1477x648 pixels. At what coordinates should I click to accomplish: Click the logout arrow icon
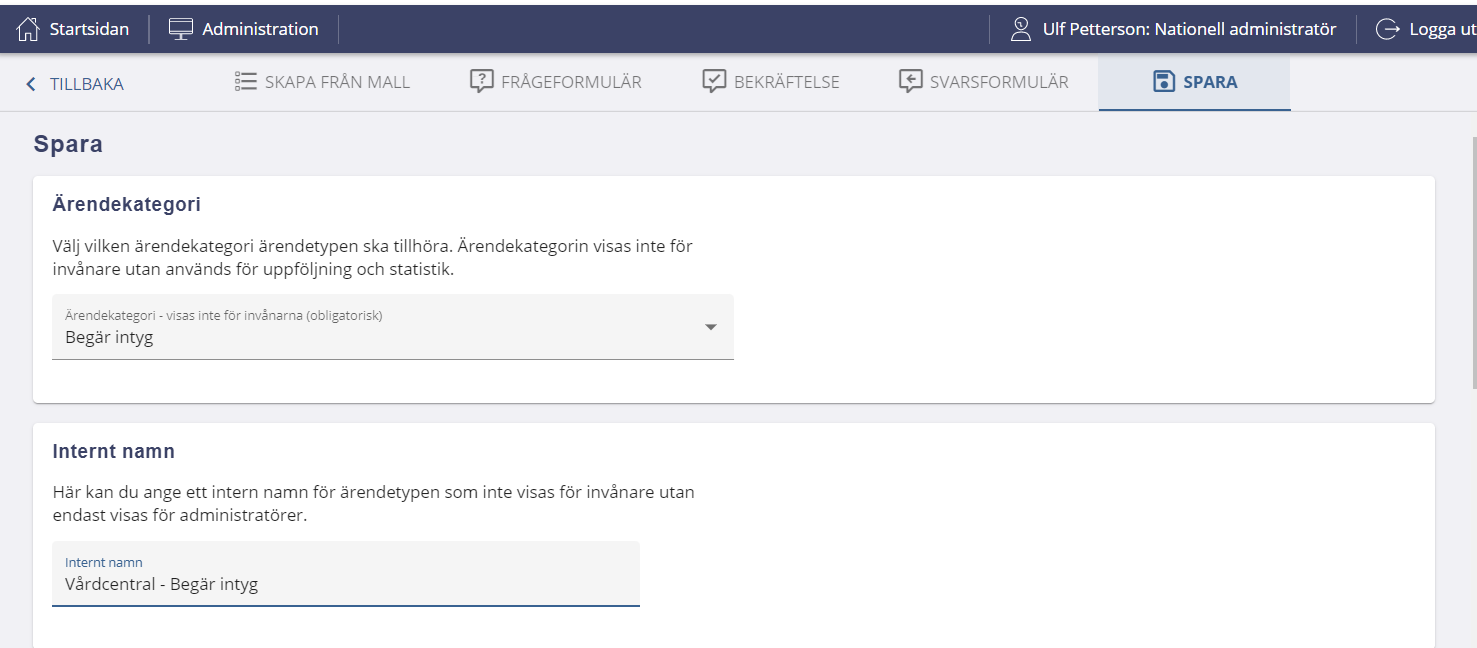coord(1387,29)
